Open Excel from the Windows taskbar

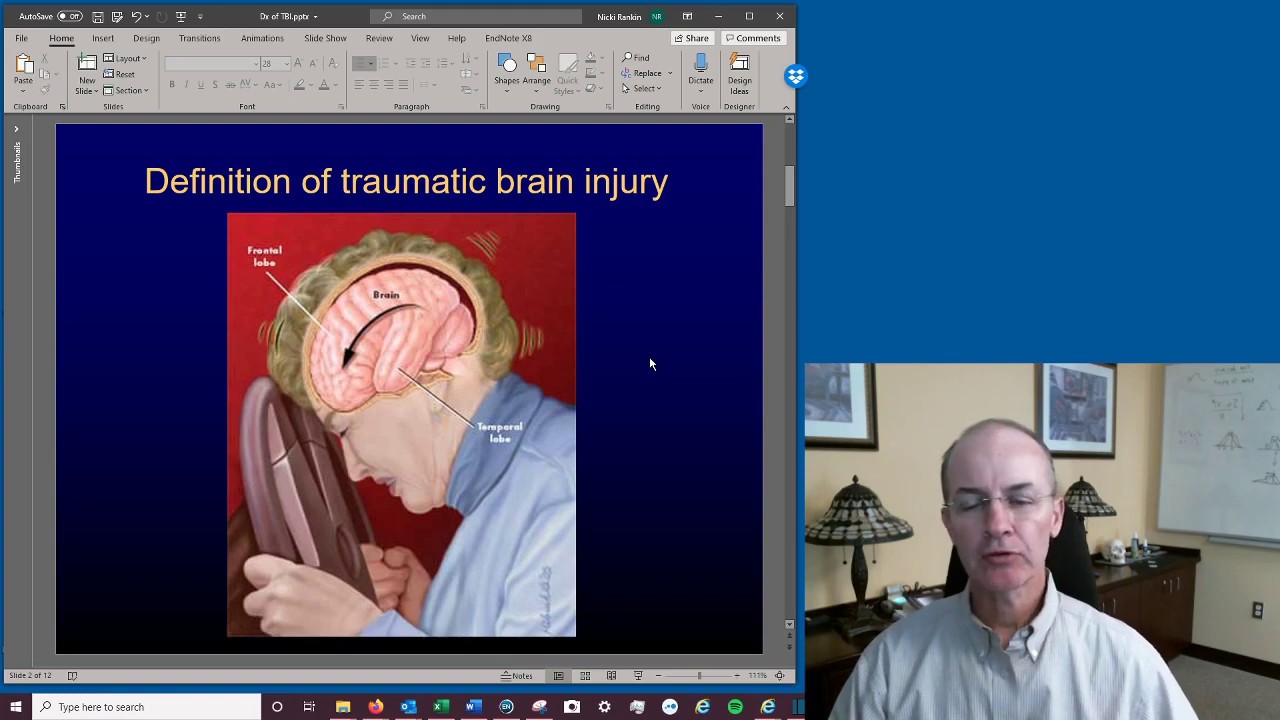(441, 707)
